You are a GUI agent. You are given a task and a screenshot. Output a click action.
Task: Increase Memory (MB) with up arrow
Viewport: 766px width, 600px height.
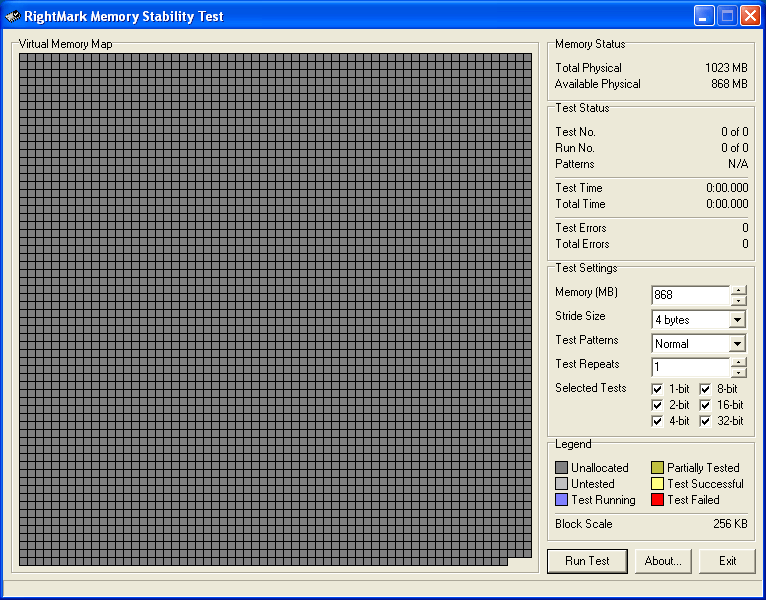(x=739, y=291)
